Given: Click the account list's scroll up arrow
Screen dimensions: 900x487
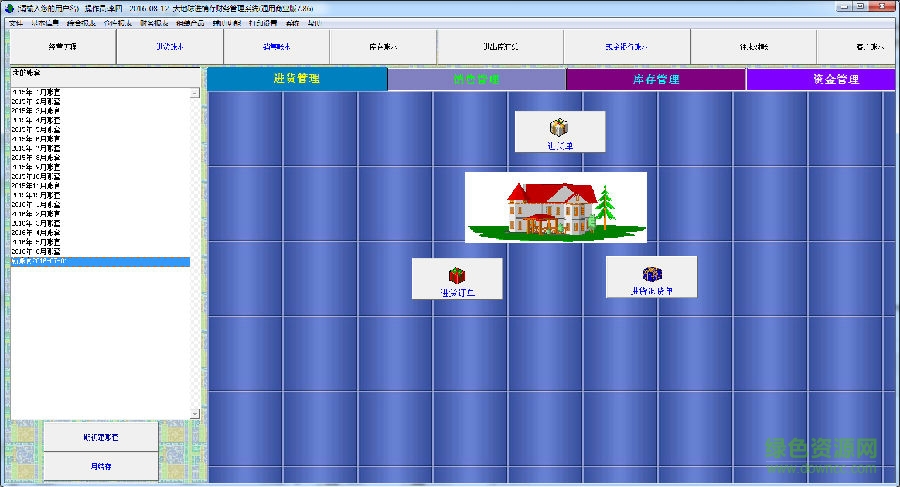Looking at the screenshot, I should [x=196, y=93].
